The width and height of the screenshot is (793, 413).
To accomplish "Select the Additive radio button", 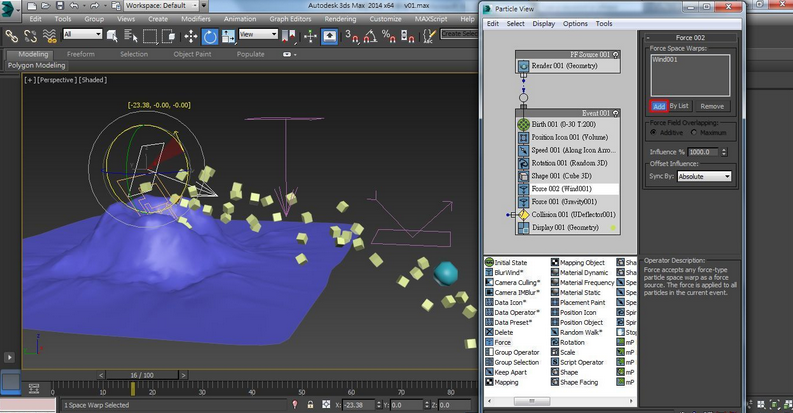I will click(653, 132).
